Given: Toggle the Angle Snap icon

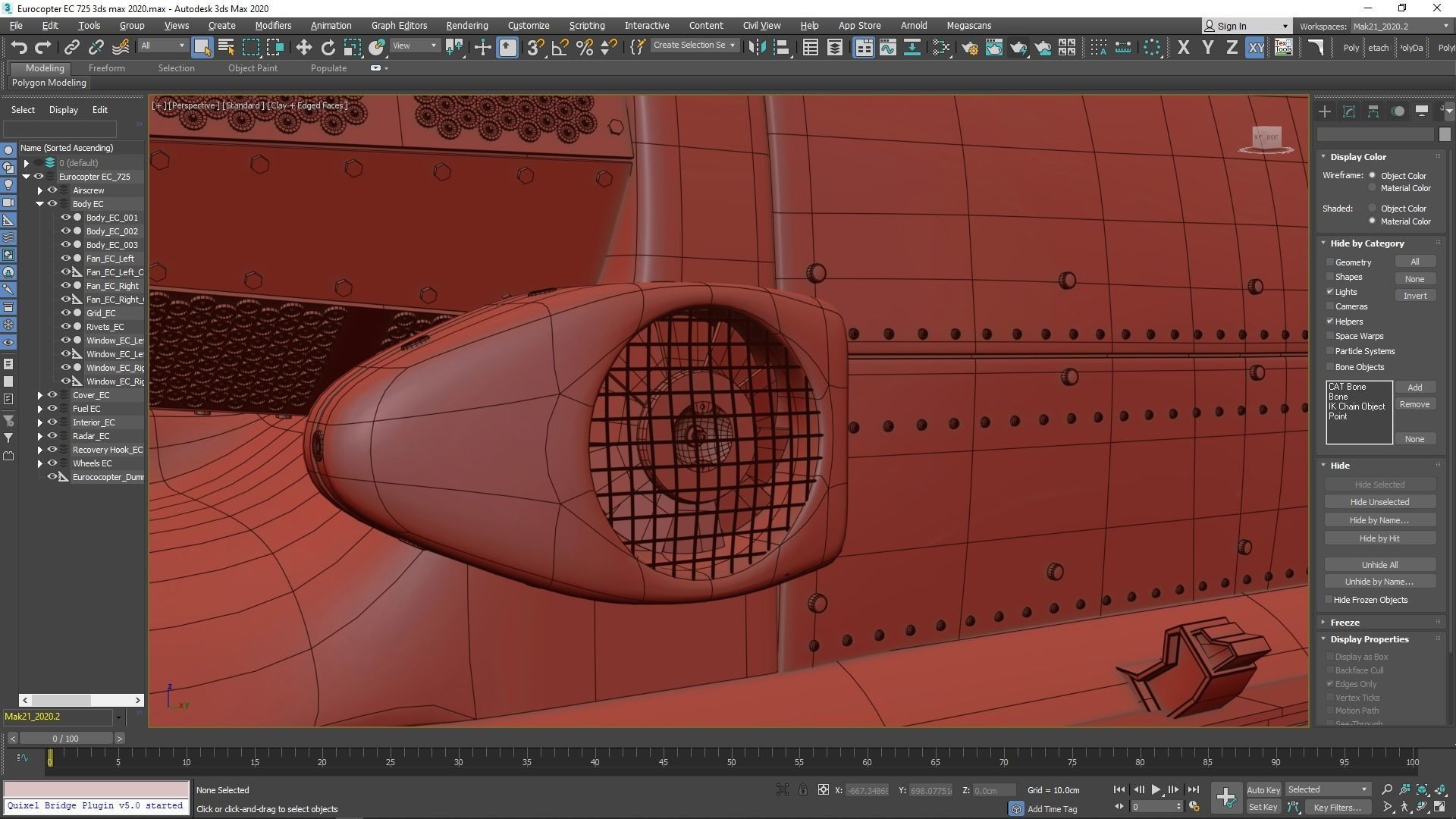Looking at the screenshot, I should pyautogui.click(x=560, y=48).
